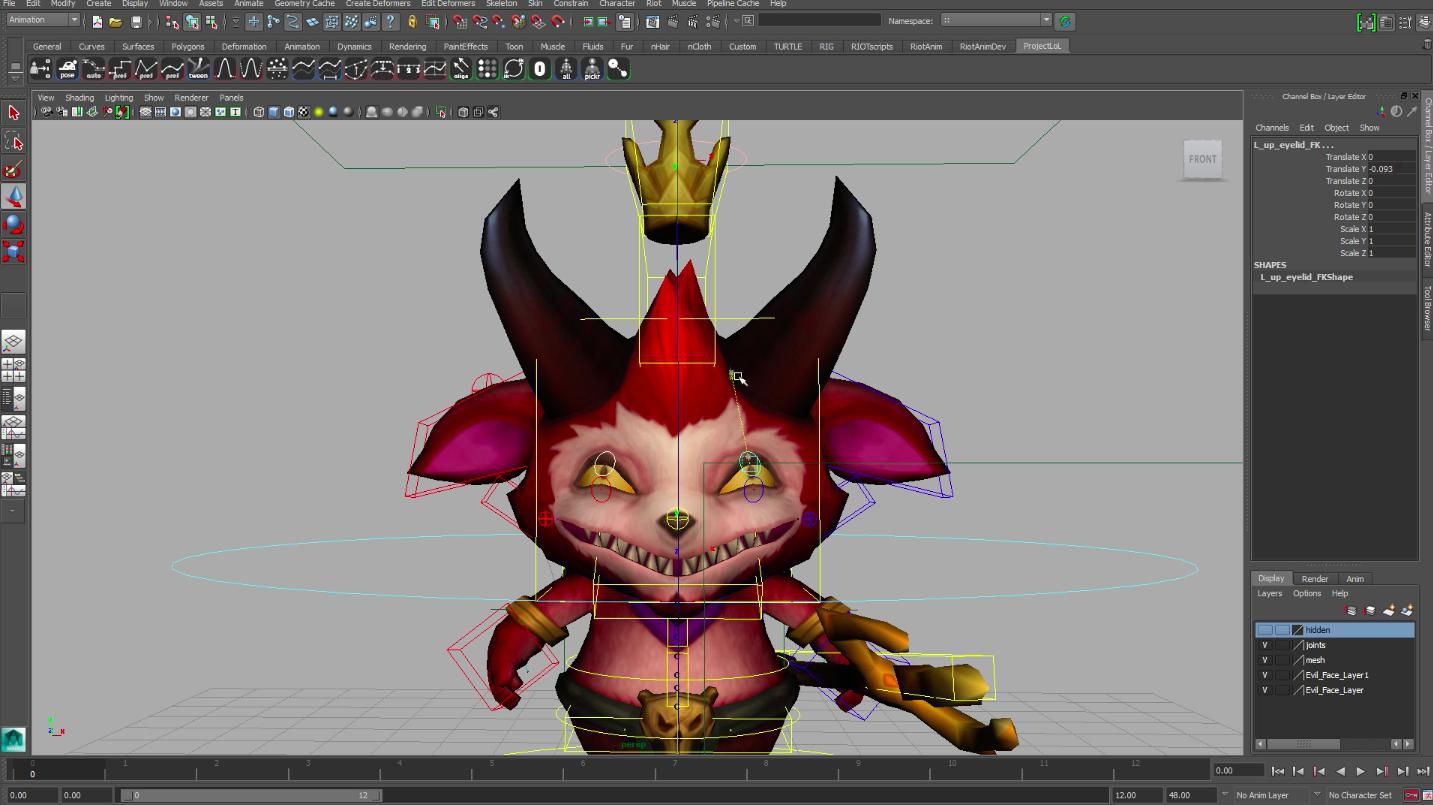The height and width of the screenshot is (805, 1433).
Task: Toggle visibility of Evil_Face_Layer1
Action: pyautogui.click(x=1265, y=675)
